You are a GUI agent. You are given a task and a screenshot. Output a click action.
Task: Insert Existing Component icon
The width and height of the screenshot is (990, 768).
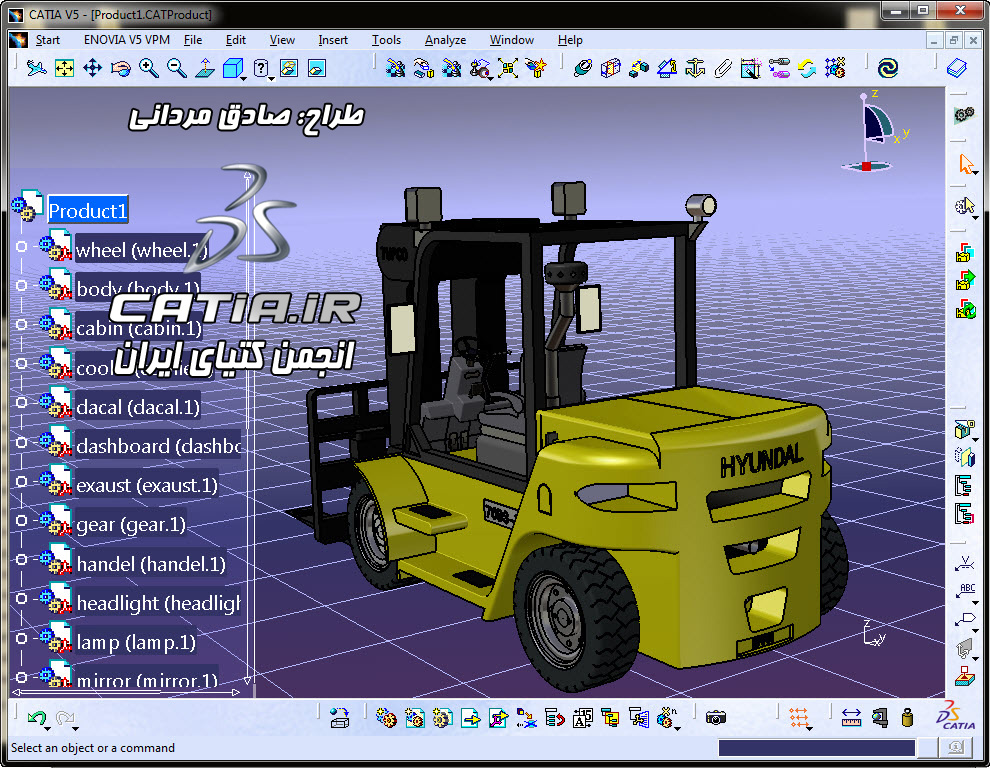(470, 717)
